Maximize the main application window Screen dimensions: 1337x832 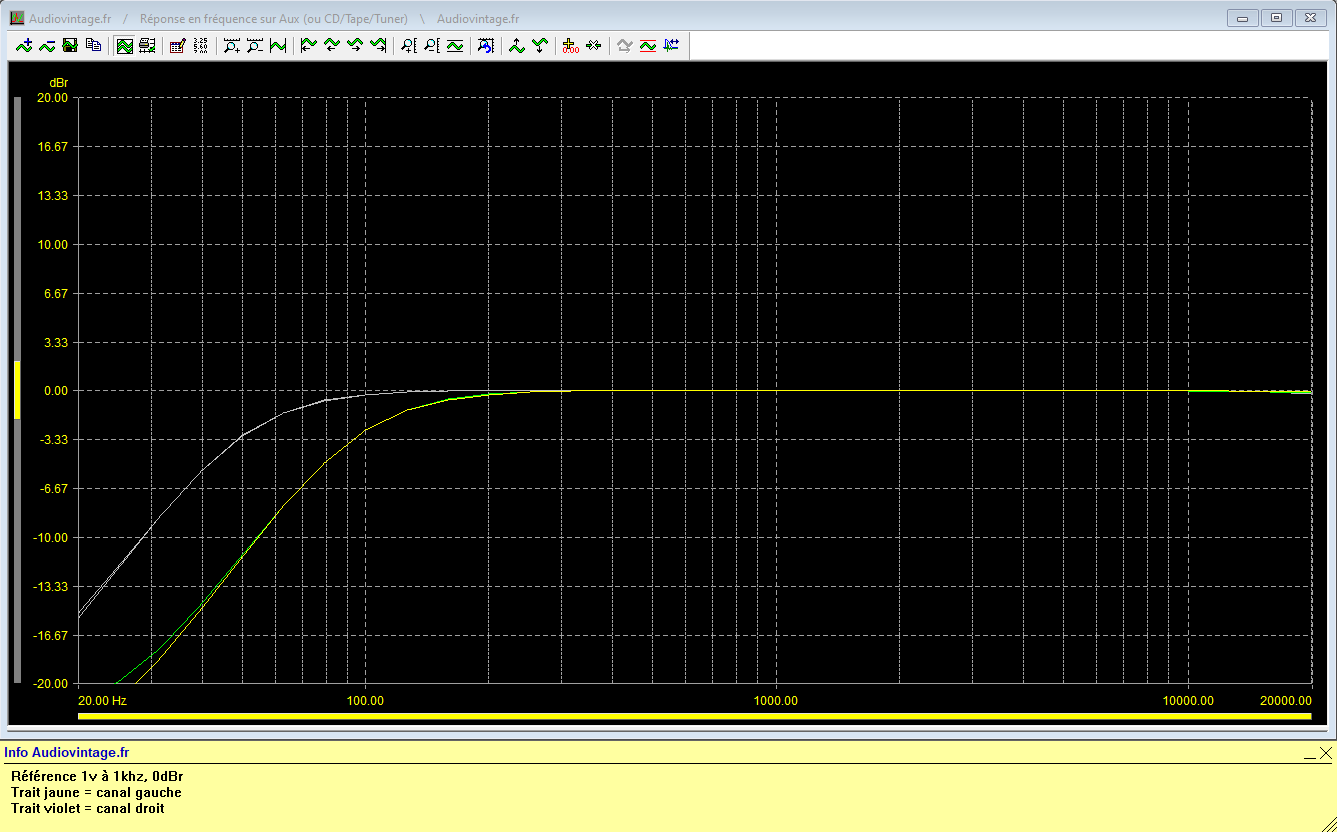pyautogui.click(x=1276, y=17)
